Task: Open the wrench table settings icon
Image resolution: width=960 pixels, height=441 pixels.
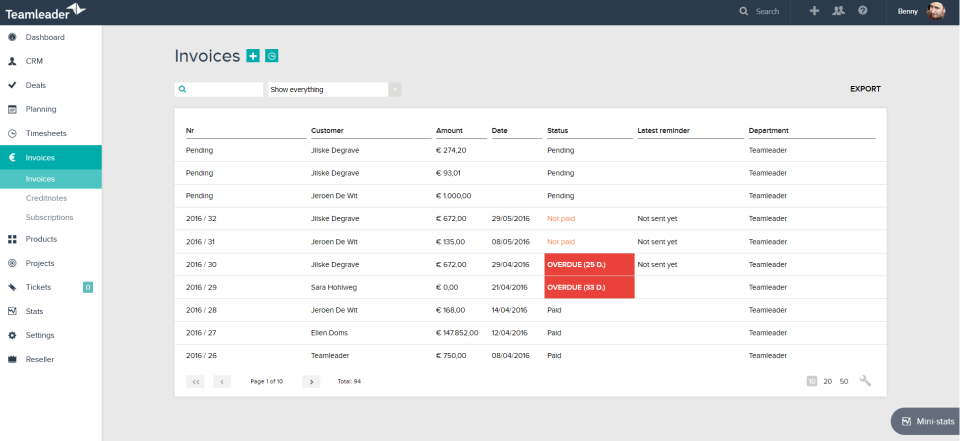Action: [865, 381]
